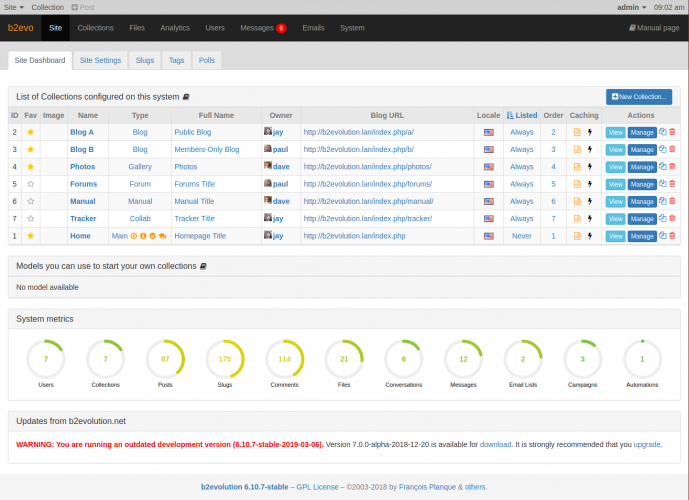
Task: Click the New Collection button
Action: [x=638, y=97]
